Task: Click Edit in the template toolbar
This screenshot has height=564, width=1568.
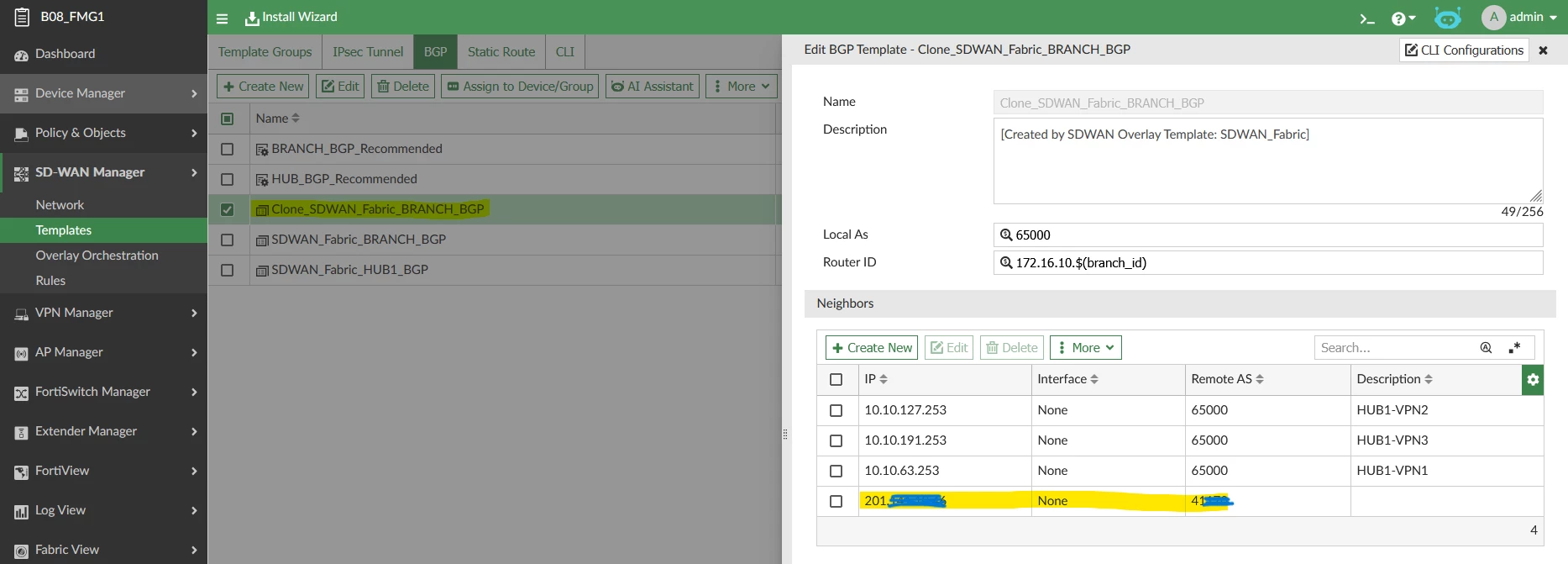Action: coord(340,87)
